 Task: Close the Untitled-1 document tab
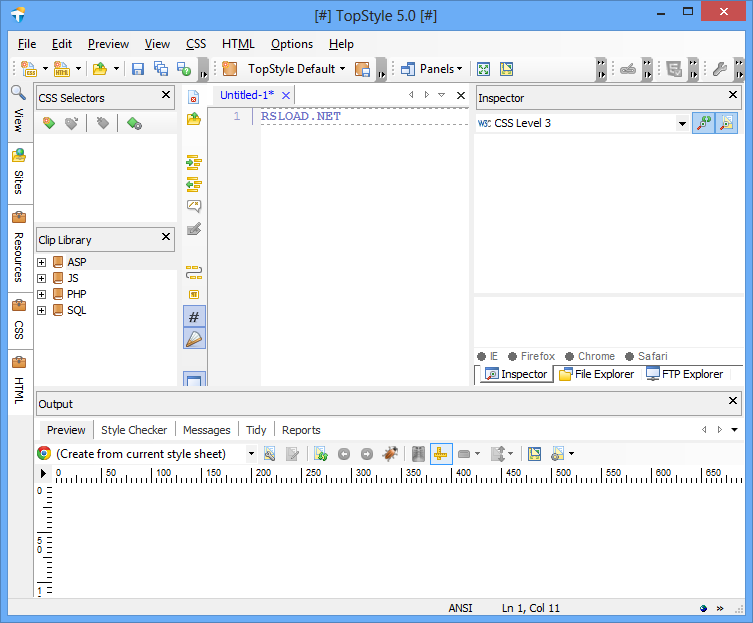tap(286, 96)
